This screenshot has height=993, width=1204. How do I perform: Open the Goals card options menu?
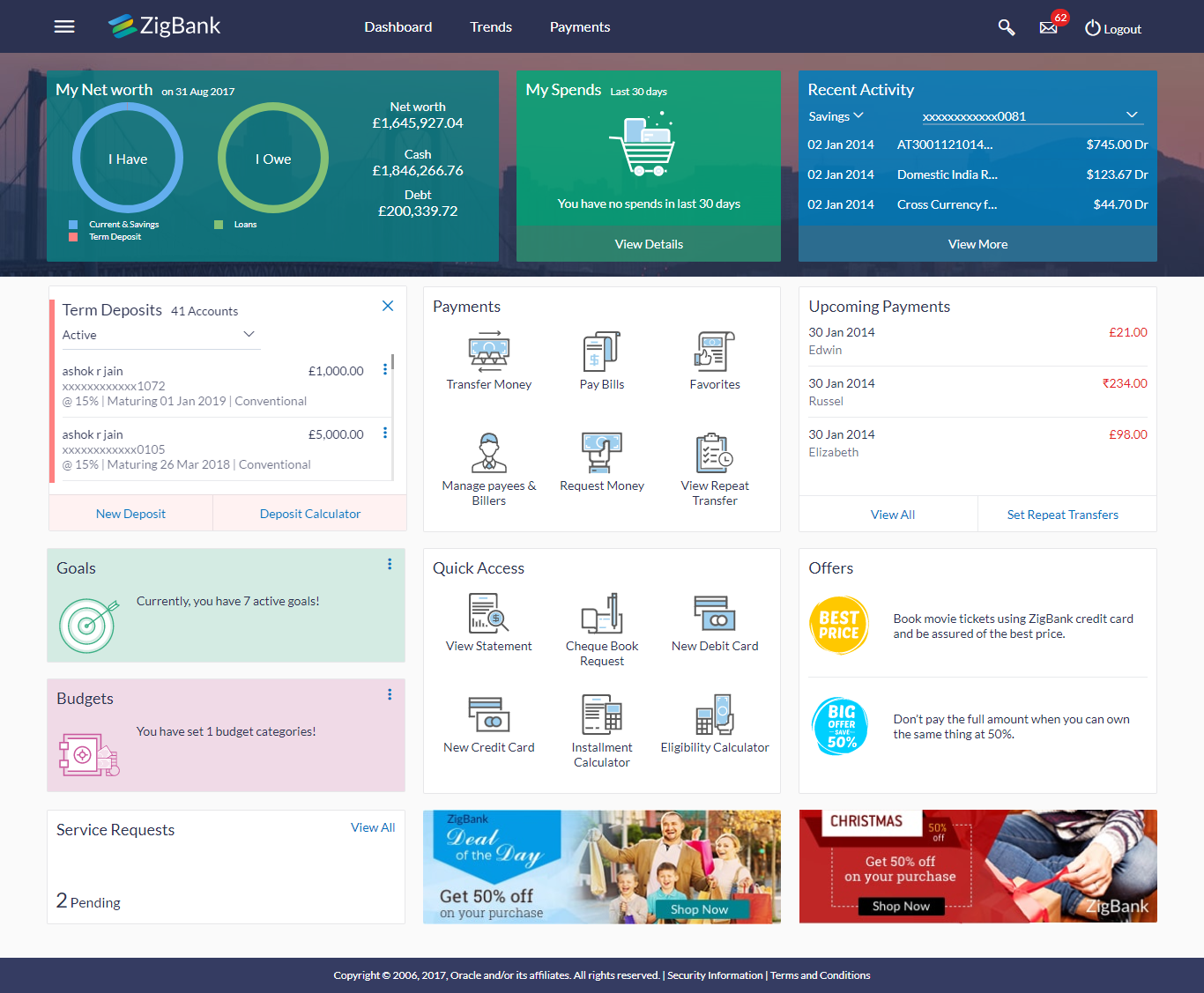pos(390,564)
